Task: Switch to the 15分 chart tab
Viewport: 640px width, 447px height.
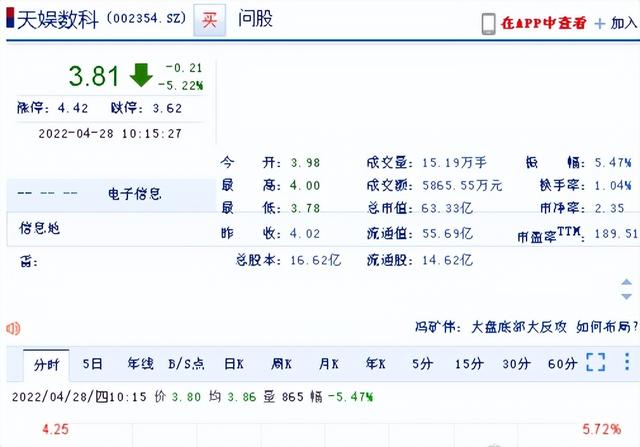Action: [x=469, y=363]
